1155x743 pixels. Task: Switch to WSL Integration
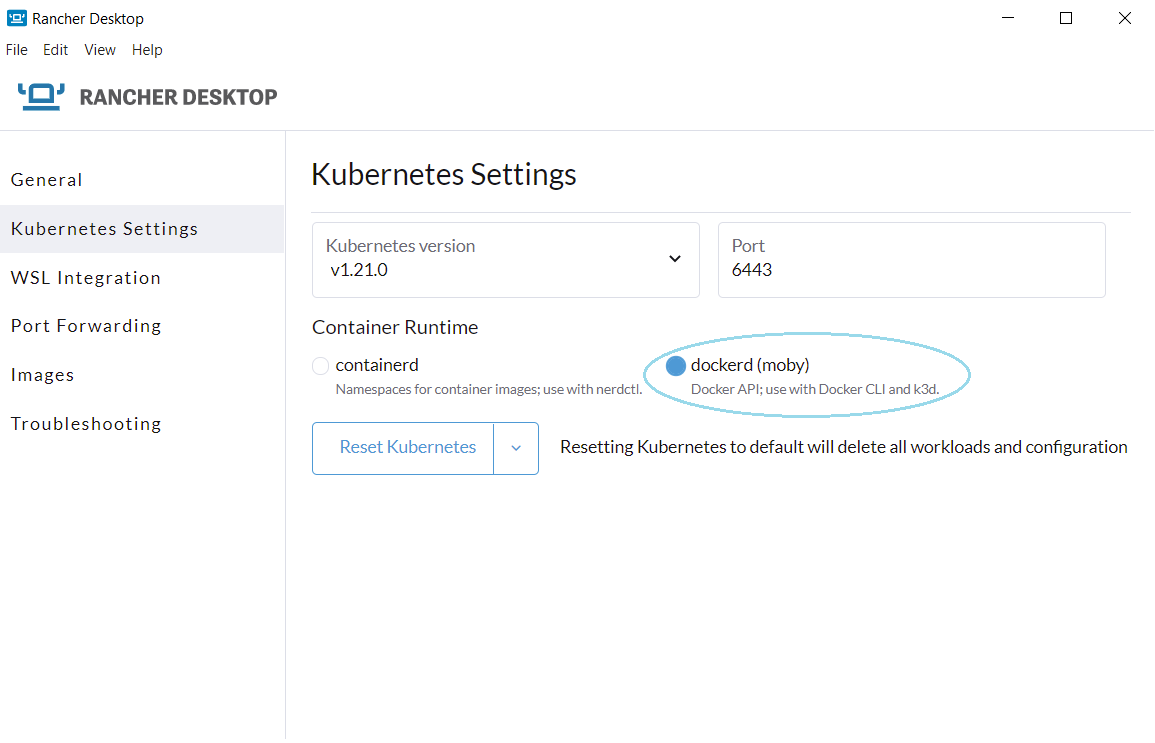point(85,277)
